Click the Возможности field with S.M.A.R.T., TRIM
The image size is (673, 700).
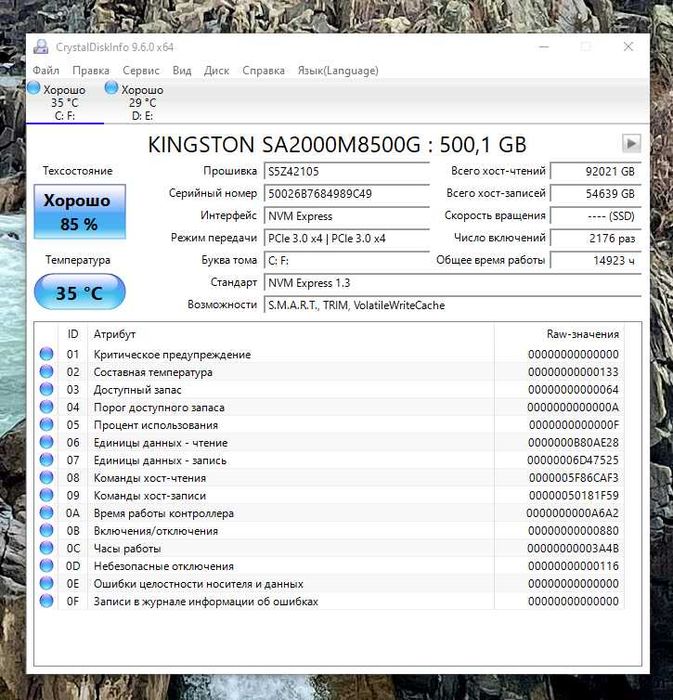(453, 305)
